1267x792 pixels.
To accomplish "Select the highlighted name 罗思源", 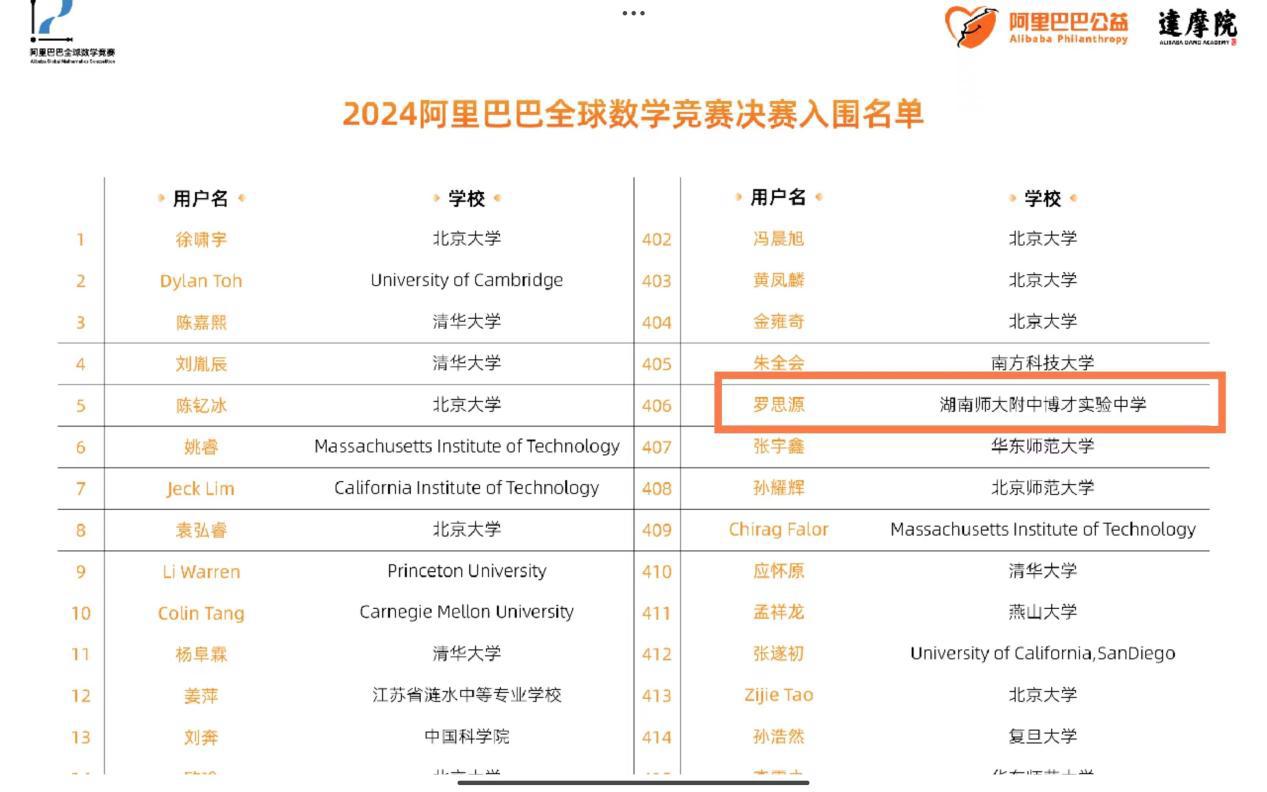I will click(778, 405).
